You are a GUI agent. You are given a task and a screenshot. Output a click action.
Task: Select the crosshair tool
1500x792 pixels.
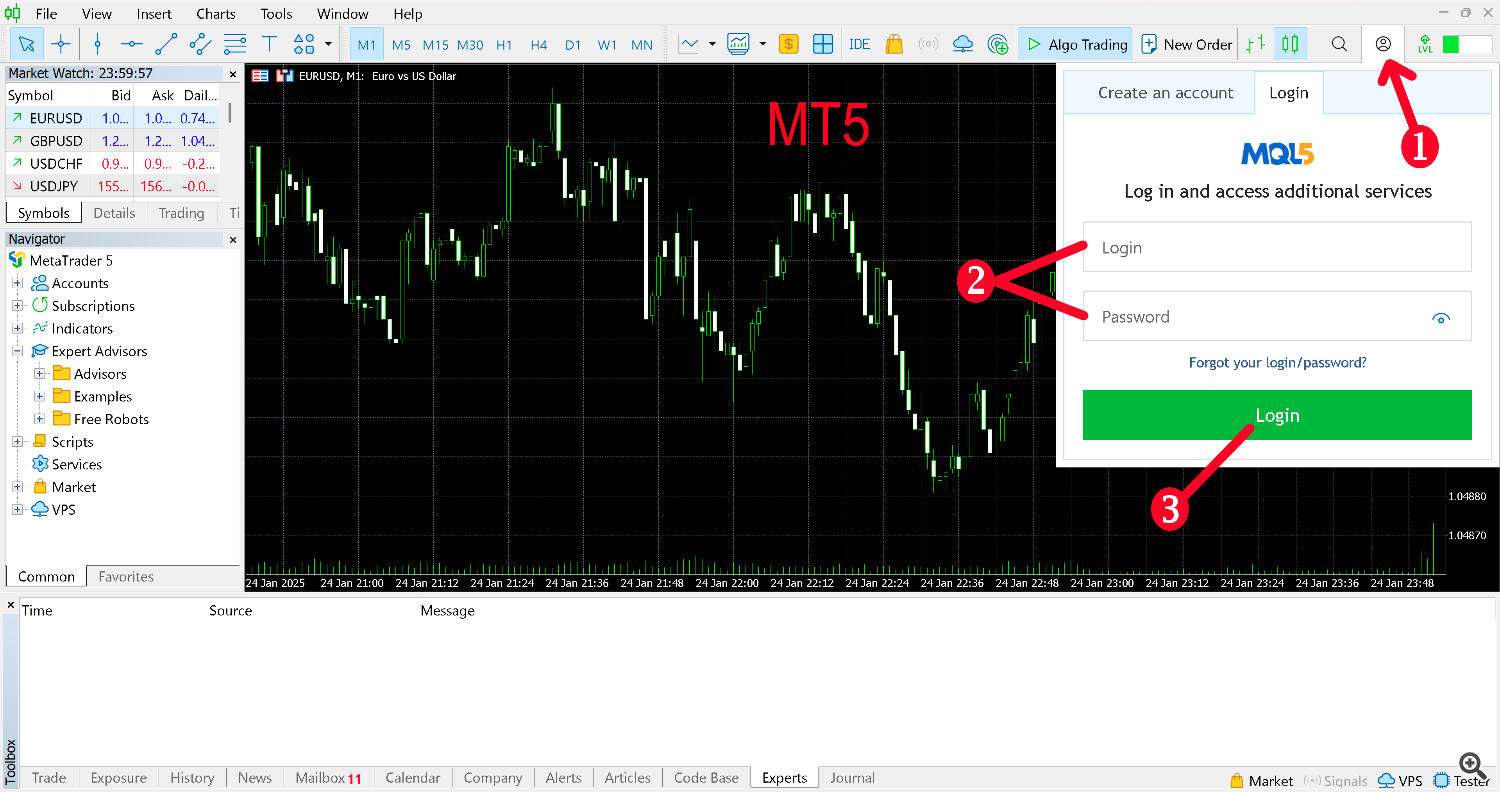point(61,44)
